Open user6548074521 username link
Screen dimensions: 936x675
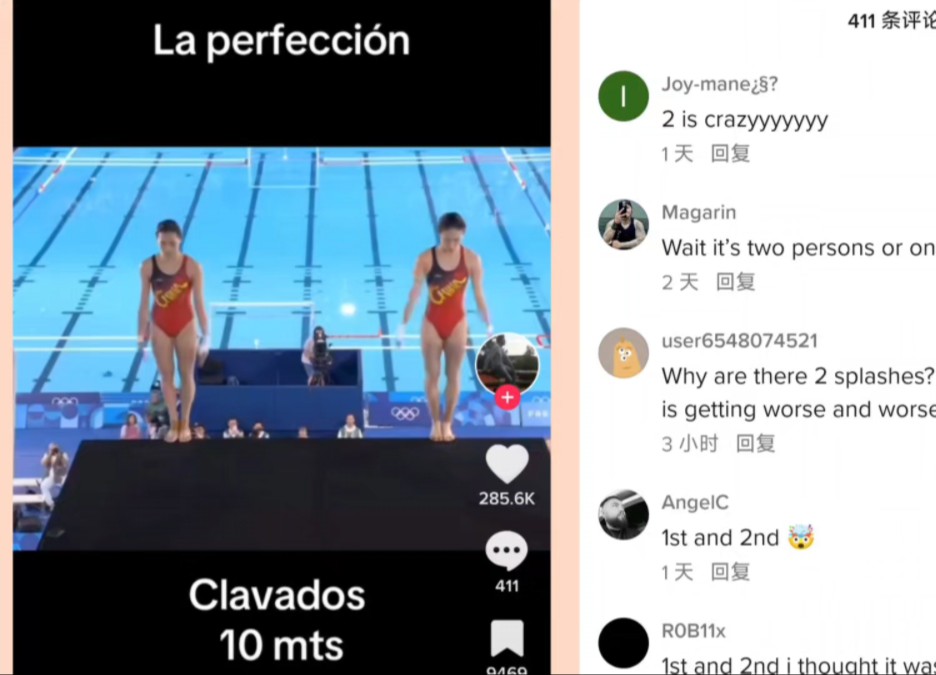click(x=739, y=341)
